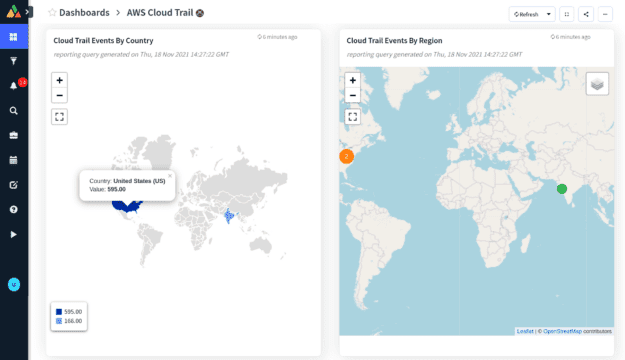Zoom out on the Region map

pyautogui.click(x=352, y=95)
